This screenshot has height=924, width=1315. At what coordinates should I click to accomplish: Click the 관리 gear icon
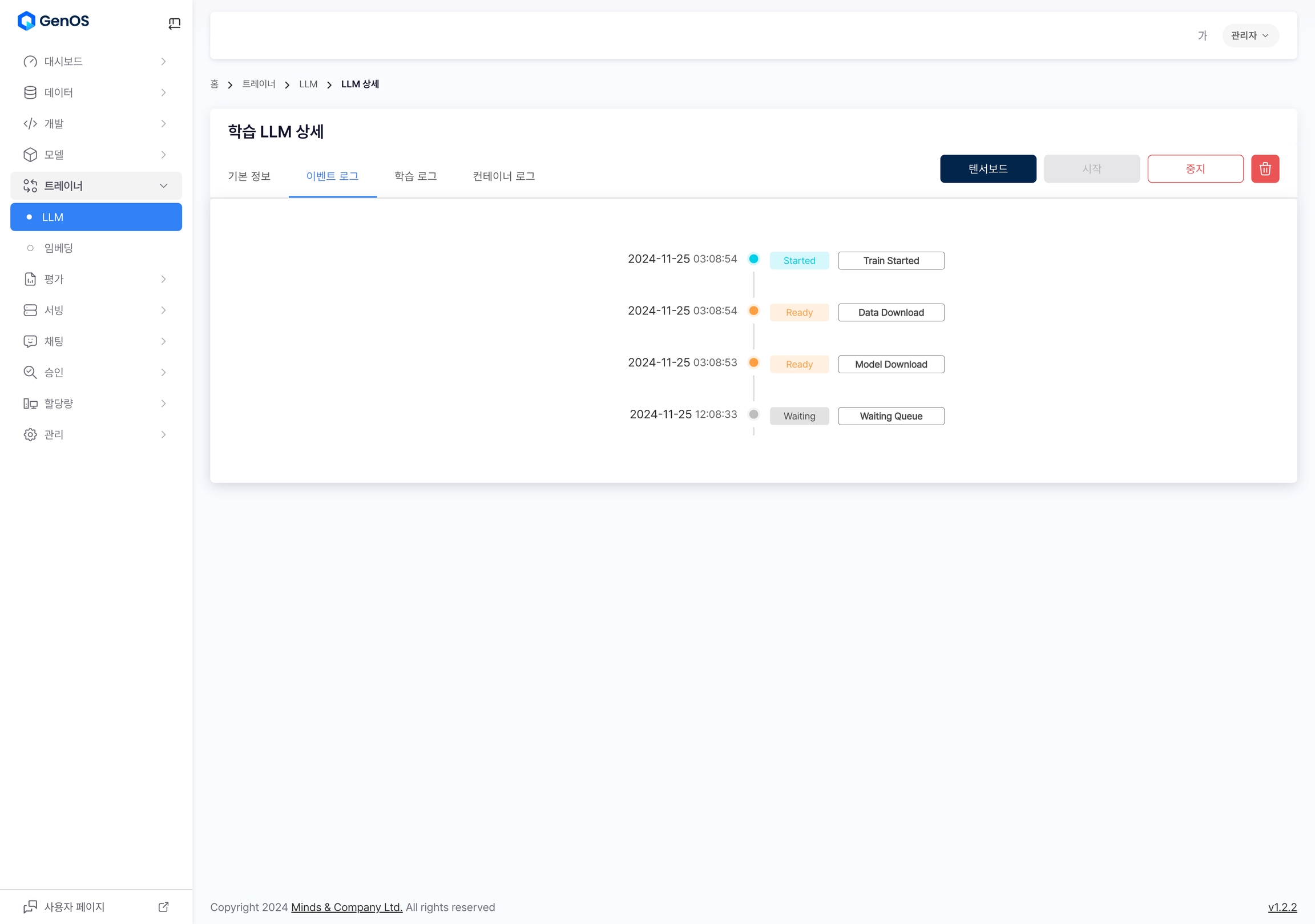[30, 435]
